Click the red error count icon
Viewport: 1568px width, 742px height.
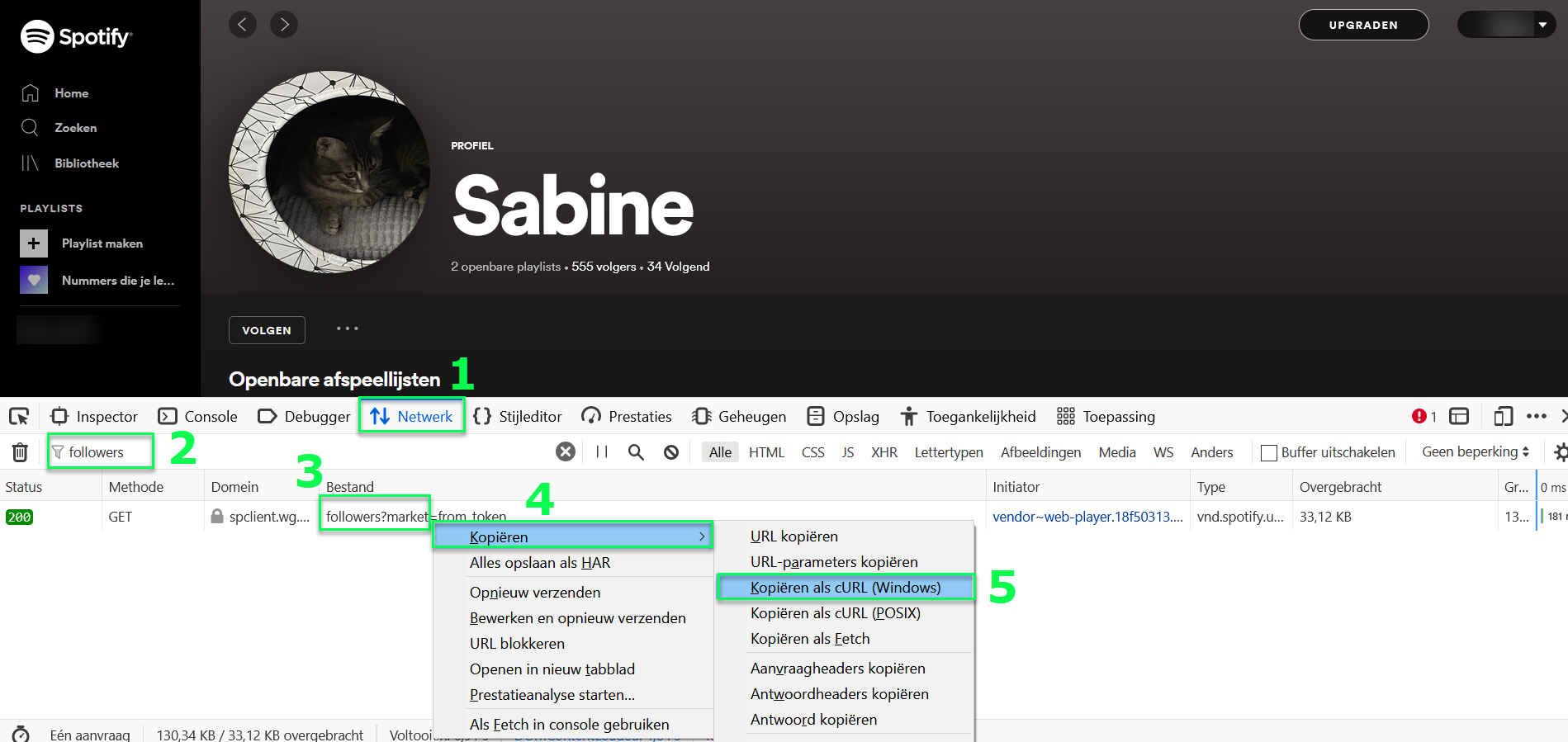[1419, 416]
